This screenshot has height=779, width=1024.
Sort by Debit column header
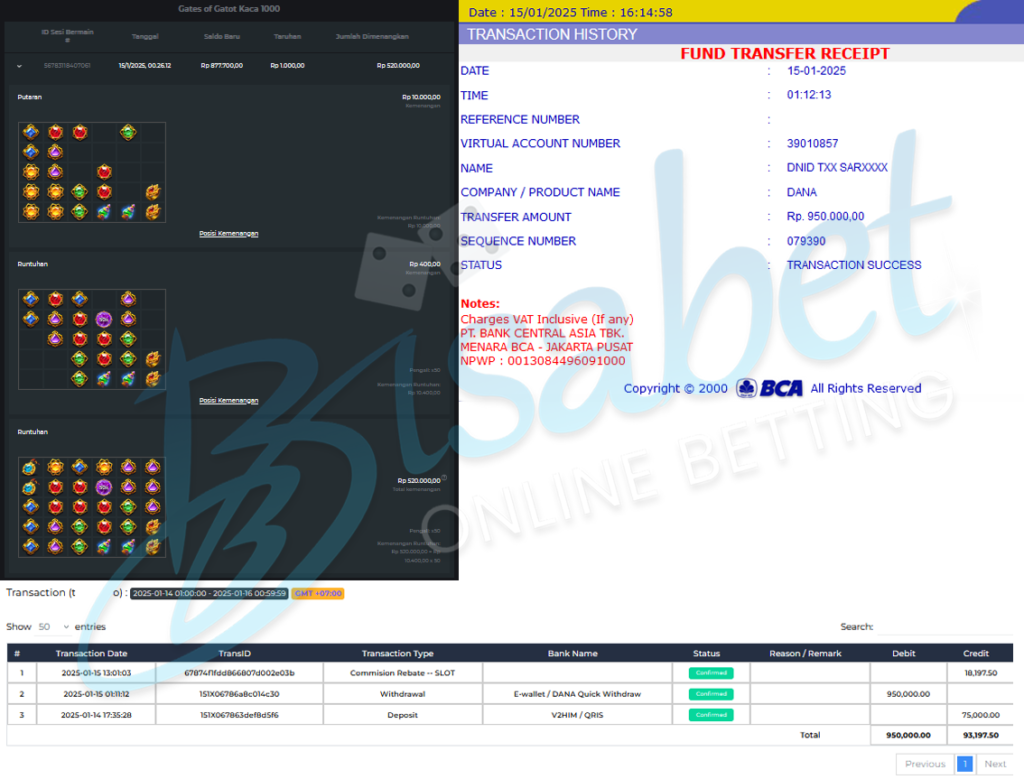[x=903, y=653]
